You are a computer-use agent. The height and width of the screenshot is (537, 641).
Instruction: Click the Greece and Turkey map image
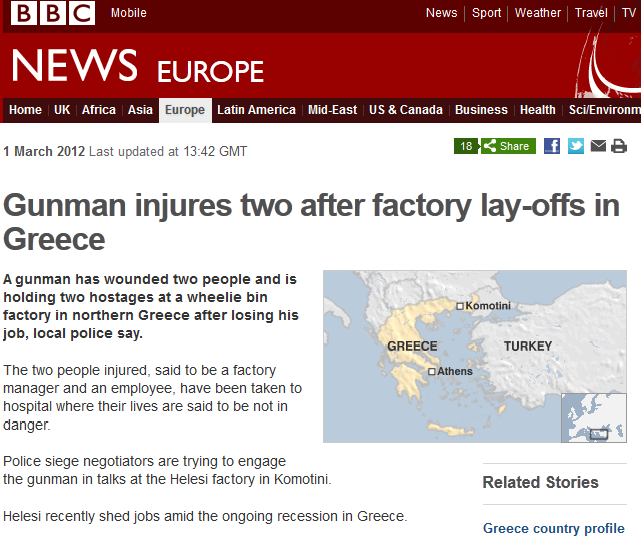475,356
